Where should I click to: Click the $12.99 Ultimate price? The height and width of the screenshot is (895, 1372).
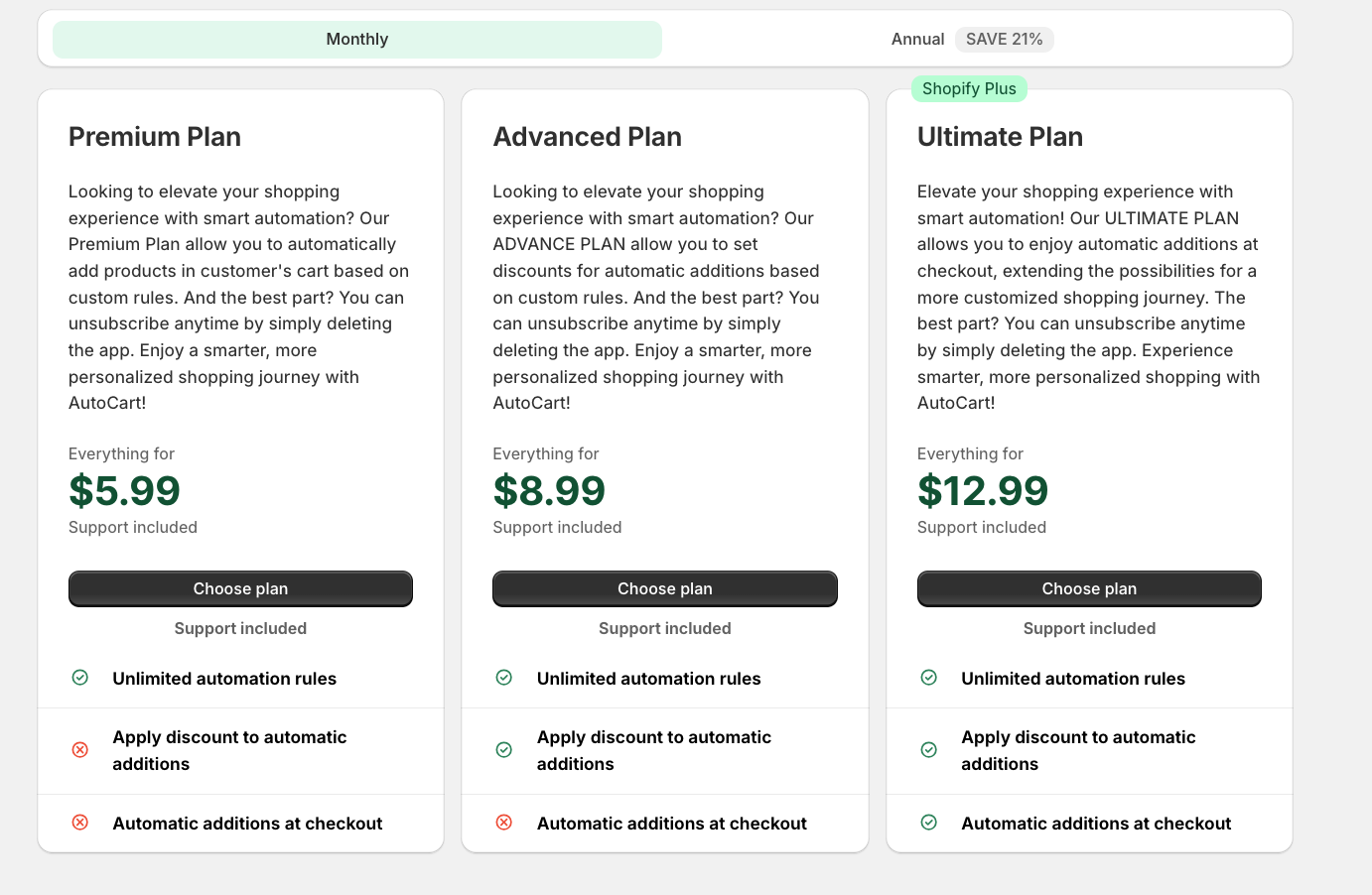click(x=983, y=491)
